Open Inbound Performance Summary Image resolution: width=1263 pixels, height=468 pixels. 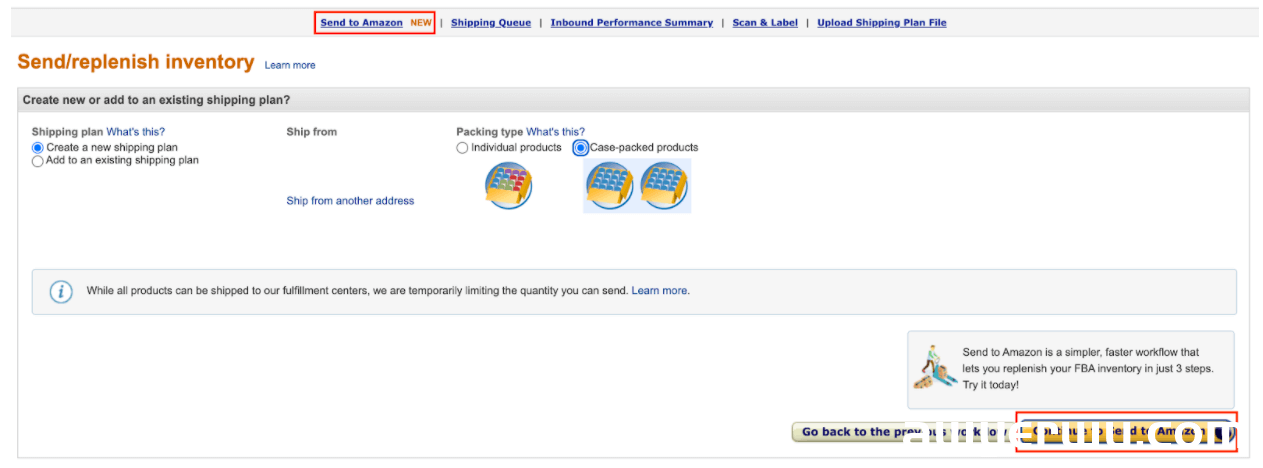tap(631, 23)
